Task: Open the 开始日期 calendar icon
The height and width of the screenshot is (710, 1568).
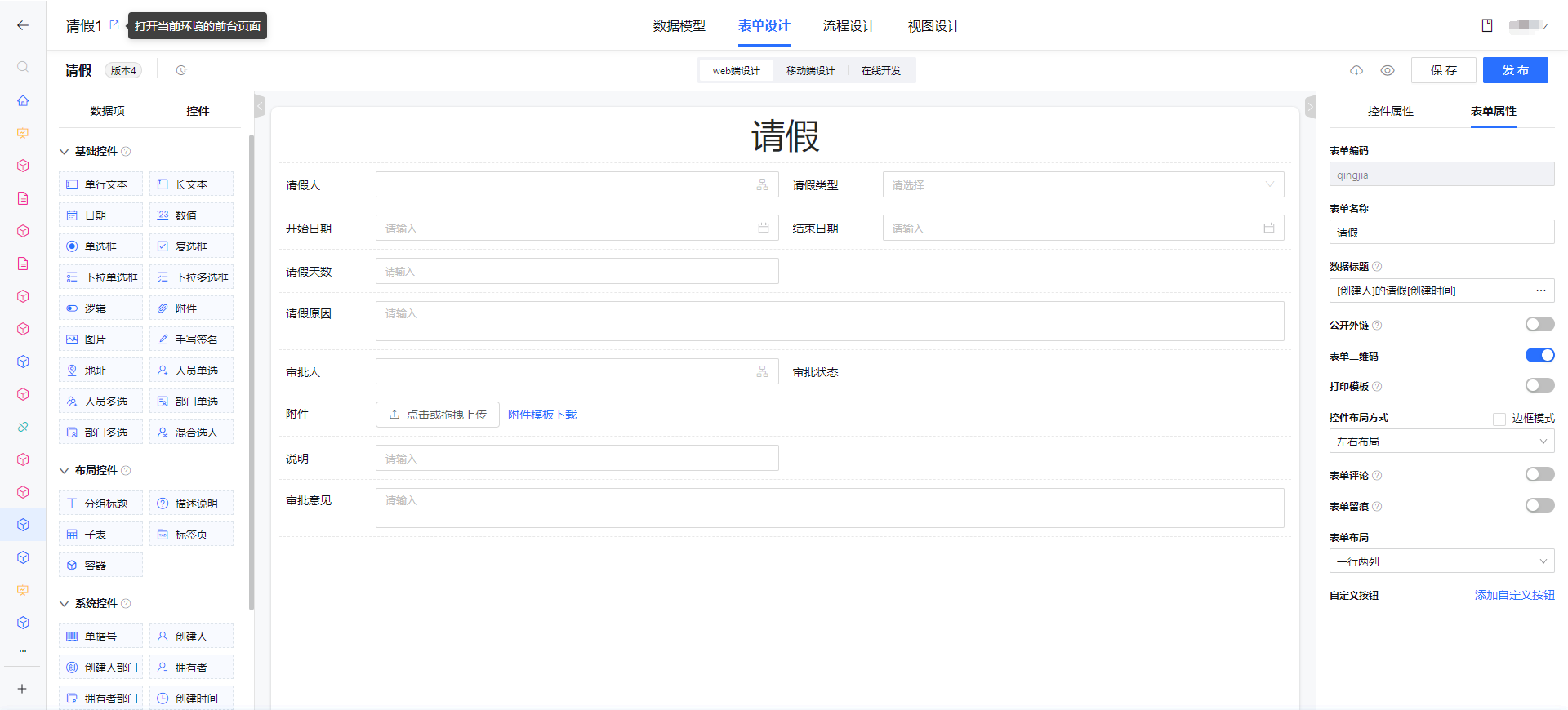Action: 763,228
